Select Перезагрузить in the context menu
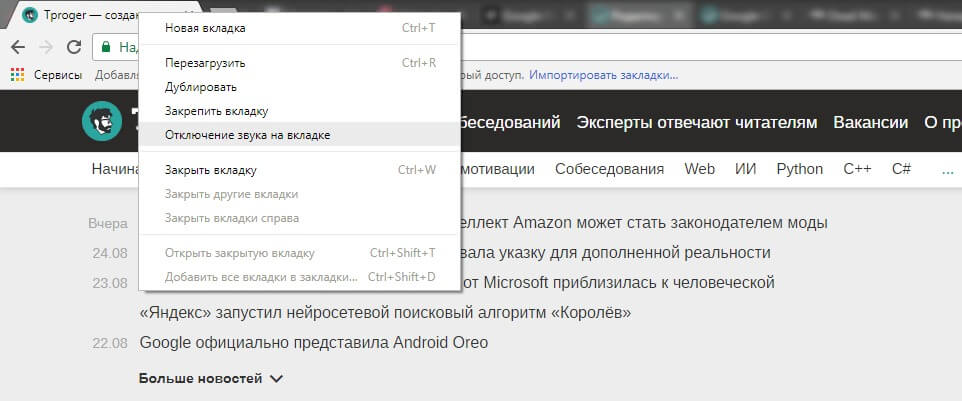 (205, 63)
